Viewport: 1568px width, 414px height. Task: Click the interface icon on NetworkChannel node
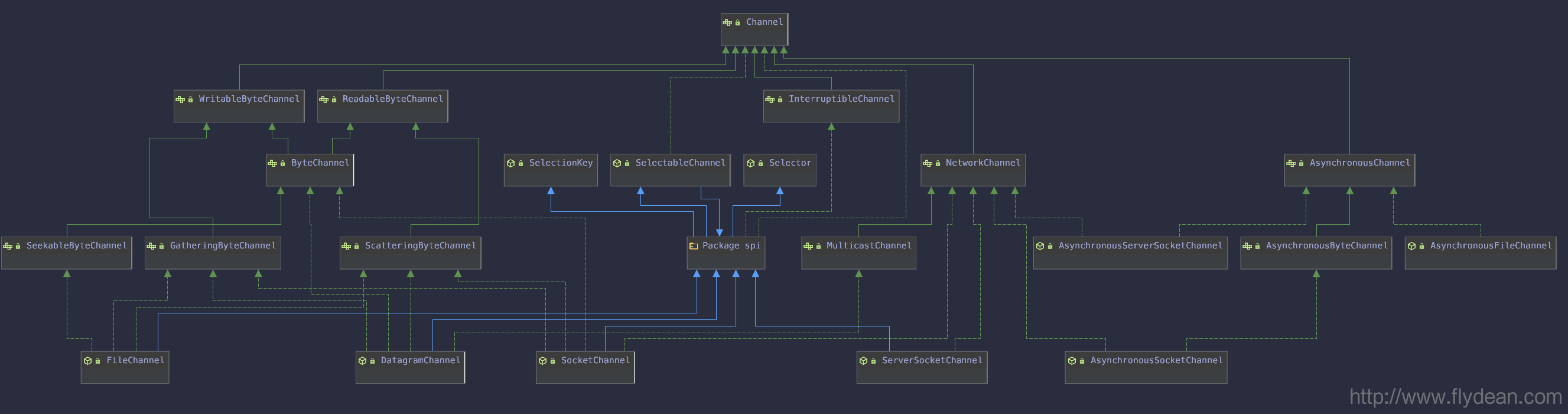point(928,163)
